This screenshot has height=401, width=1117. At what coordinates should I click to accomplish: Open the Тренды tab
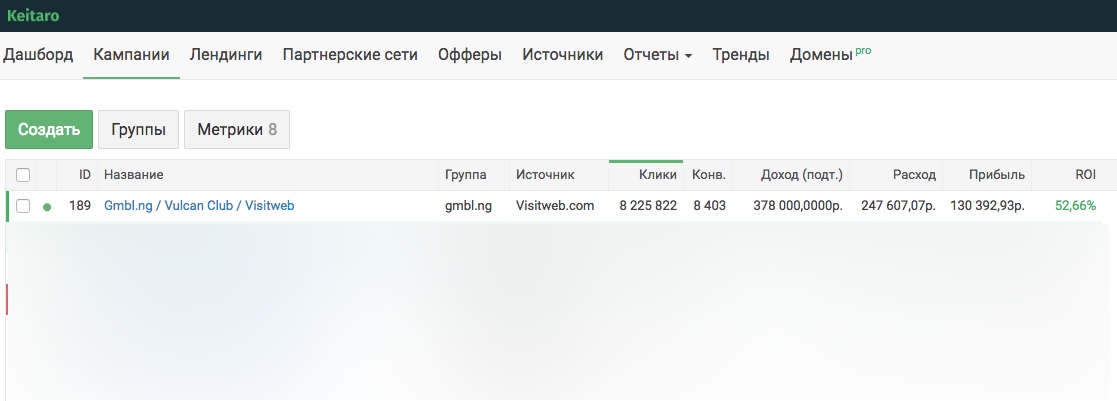tap(741, 55)
